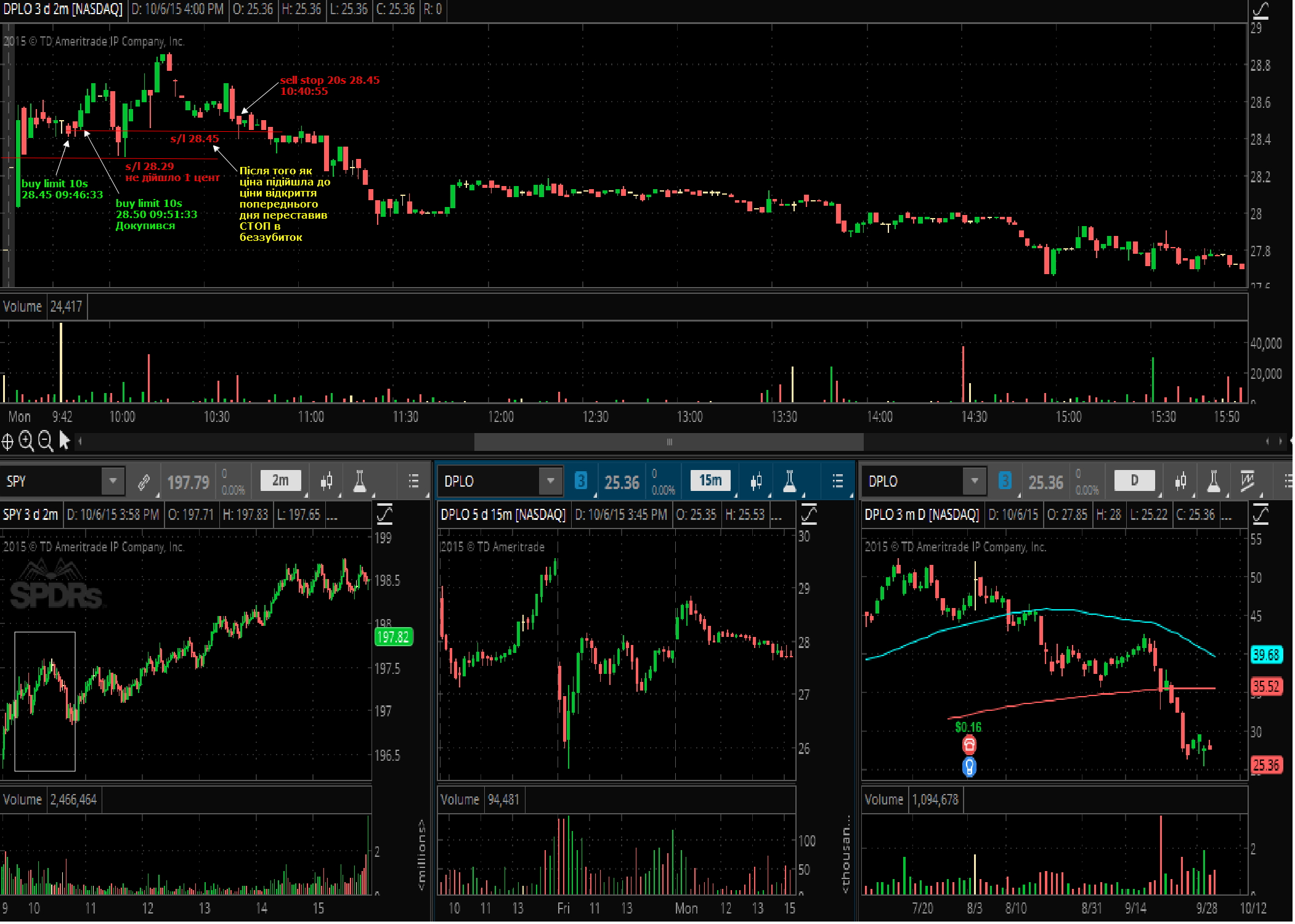This screenshot has width=1295, height=924.
Task: Open Studies flask icon in the SPY panel
Action: [359, 481]
